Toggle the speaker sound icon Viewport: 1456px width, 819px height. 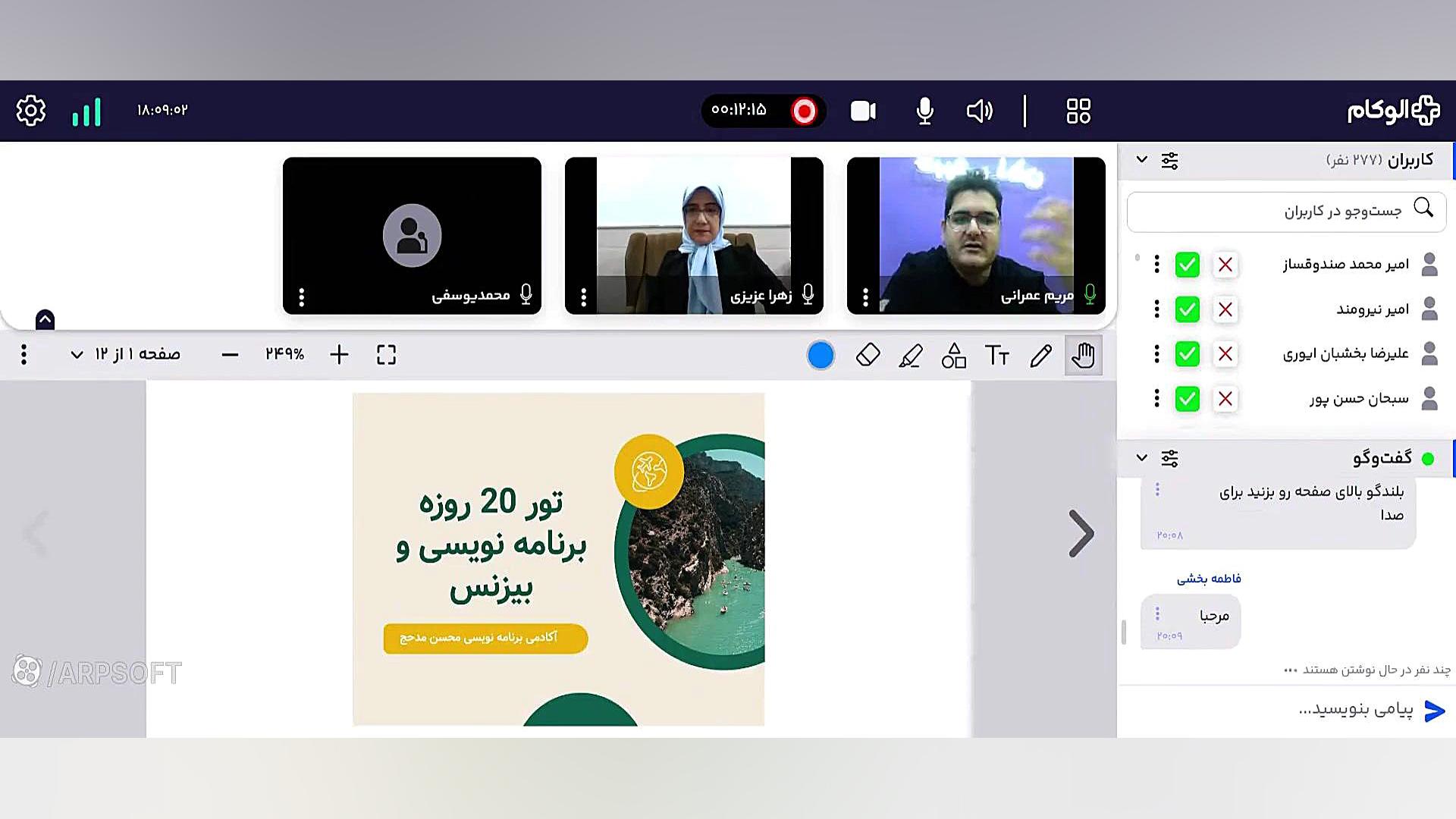[x=980, y=111]
